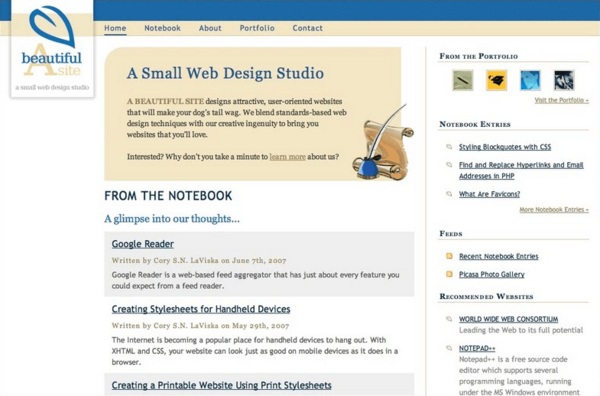Open the Picasa Photo Gallery feed link
Image resolution: width=600 pixels, height=396 pixels.
click(492, 274)
